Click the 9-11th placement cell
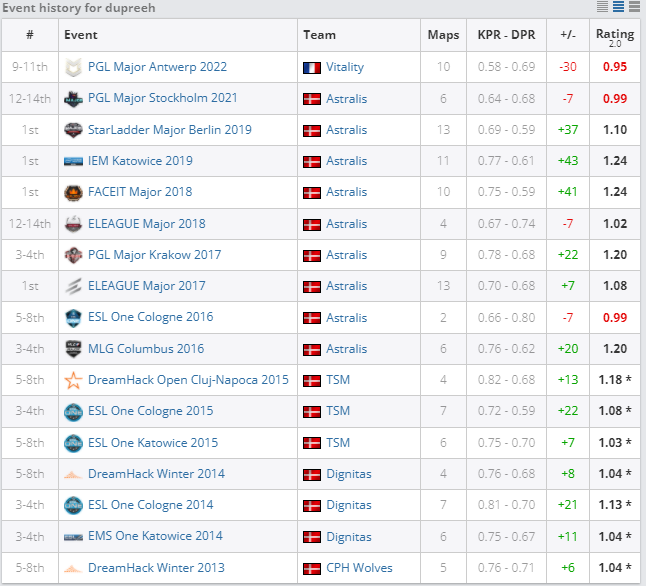This screenshot has width=646, height=586. pos(30,67)
